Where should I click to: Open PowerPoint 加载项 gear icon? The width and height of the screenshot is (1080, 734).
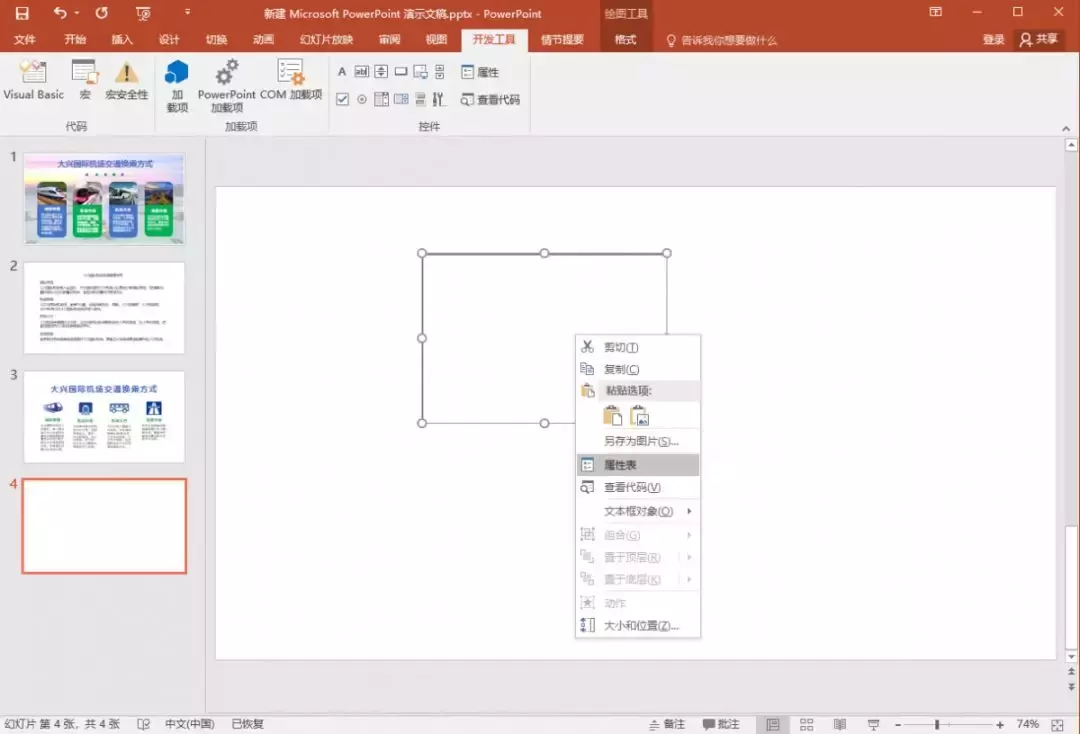pos(227,85)
